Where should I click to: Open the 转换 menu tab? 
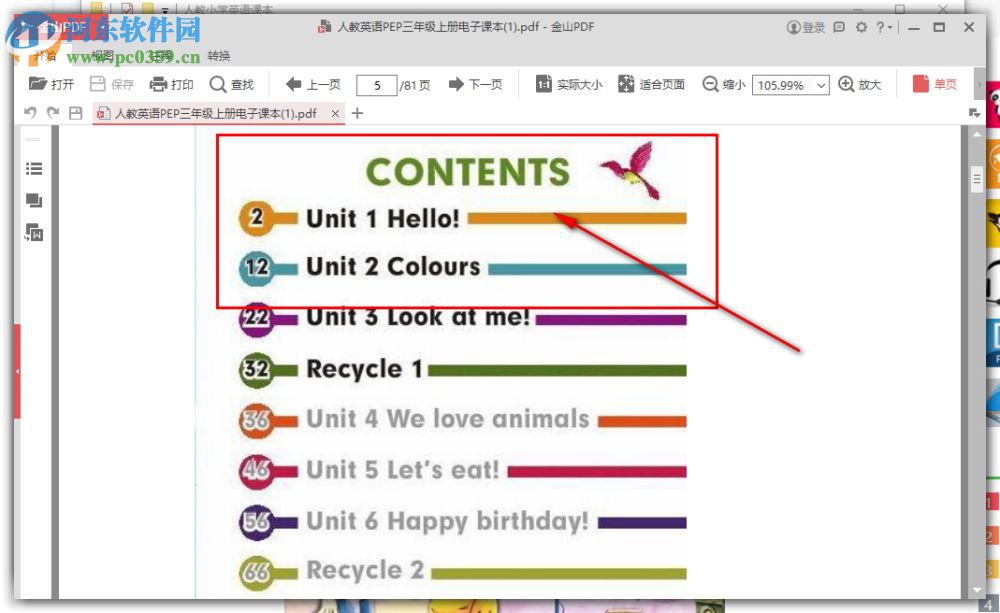(x=219, y=56)
